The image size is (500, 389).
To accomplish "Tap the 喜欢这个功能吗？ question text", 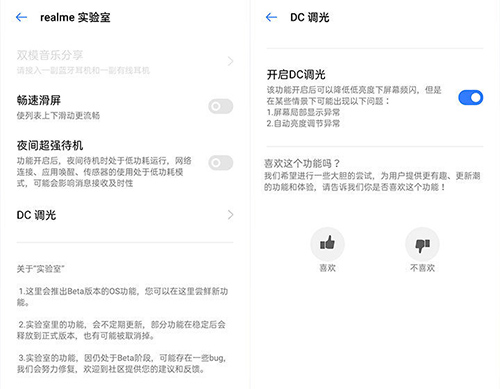I will (x=302, y=163).
